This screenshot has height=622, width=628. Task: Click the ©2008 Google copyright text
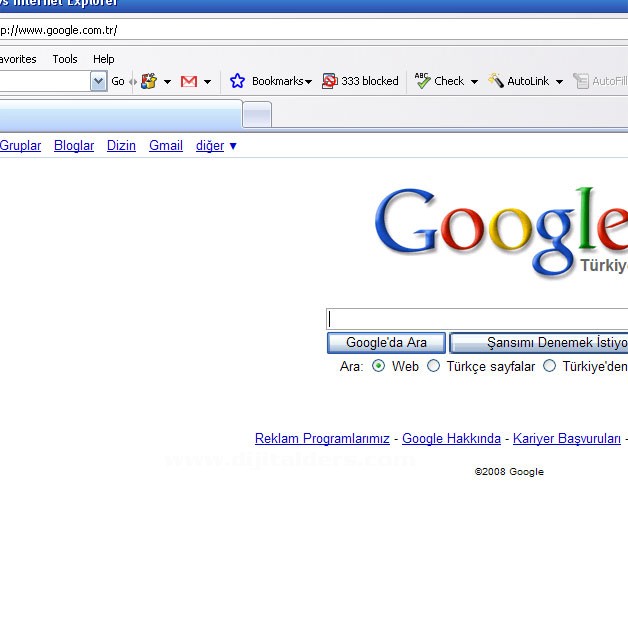click(509, 472)
